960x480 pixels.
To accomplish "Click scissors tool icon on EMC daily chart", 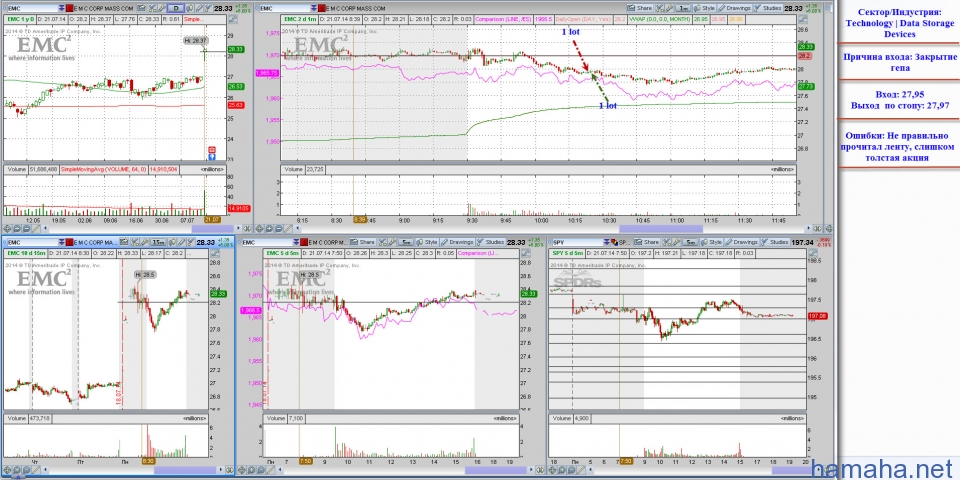I will pos(152,8).
